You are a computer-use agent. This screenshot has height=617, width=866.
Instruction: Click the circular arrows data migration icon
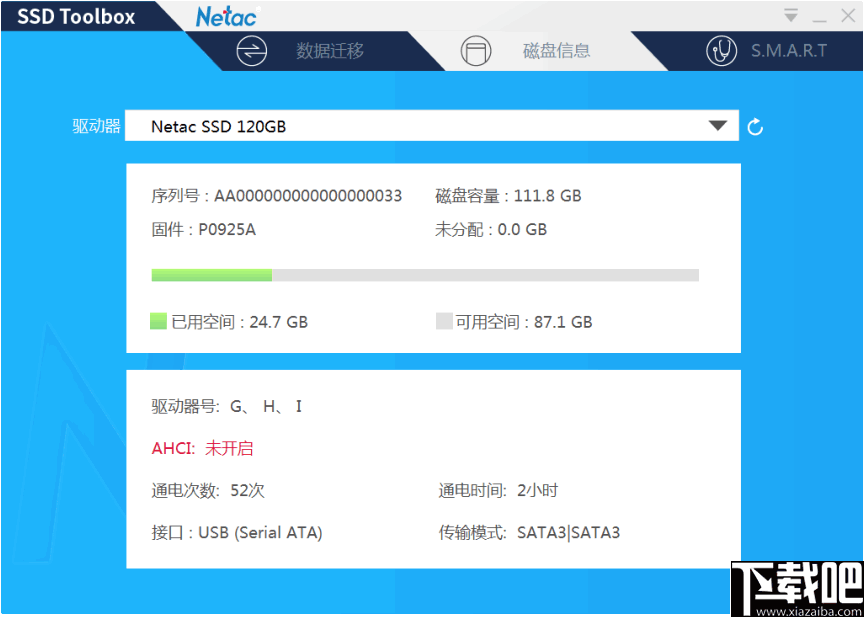tap(253, 50)
